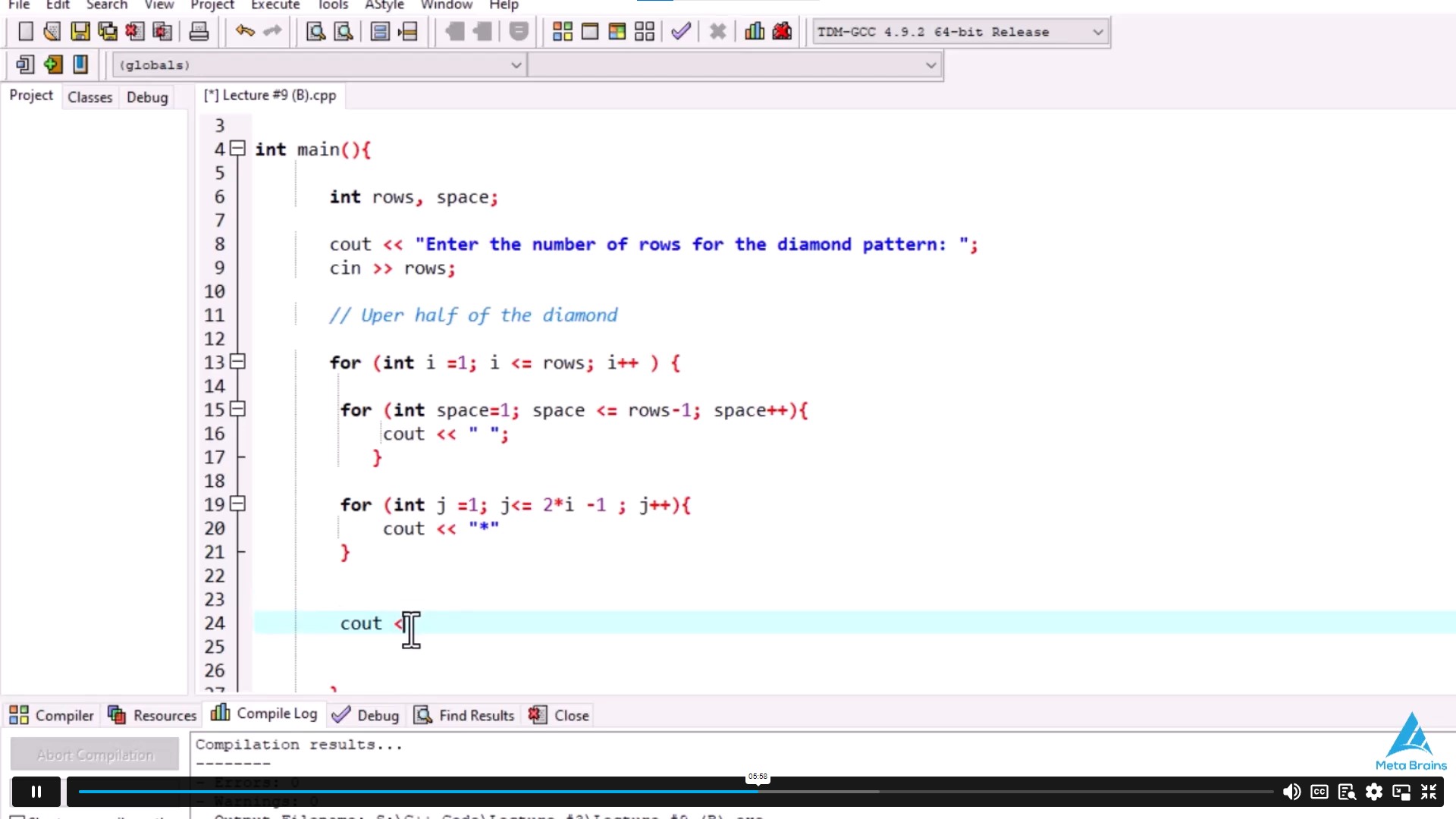The image size is (1456, 819).
Task: Drag the video progress bar slider
Action: click(756, 791)
